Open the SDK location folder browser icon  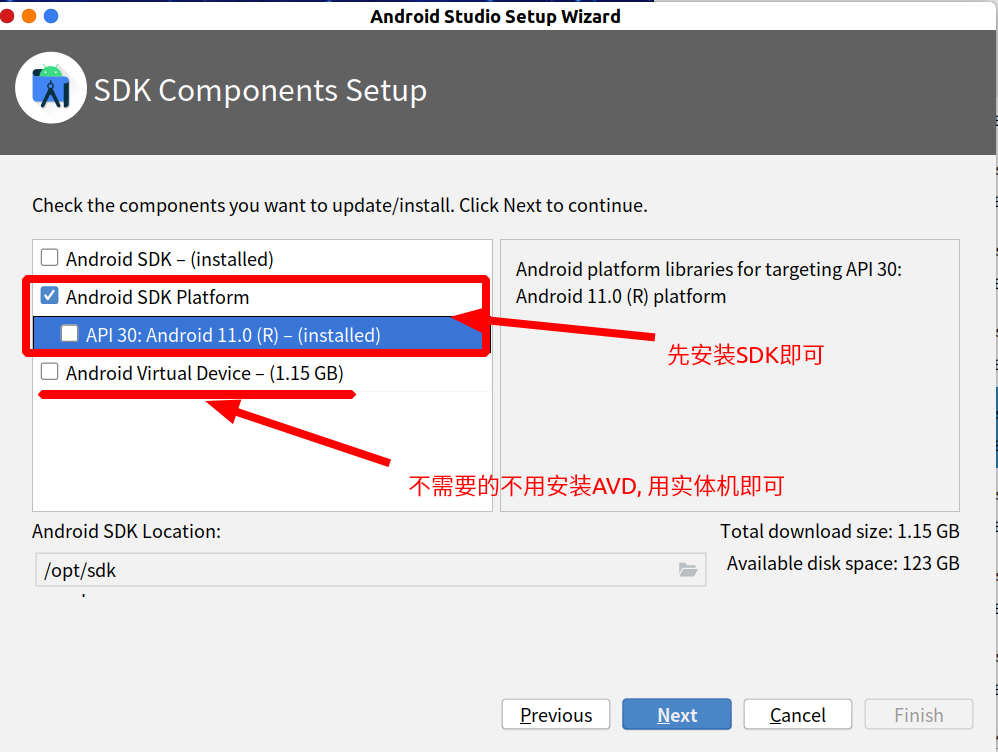pyautogui.click(x=687, y=569)
